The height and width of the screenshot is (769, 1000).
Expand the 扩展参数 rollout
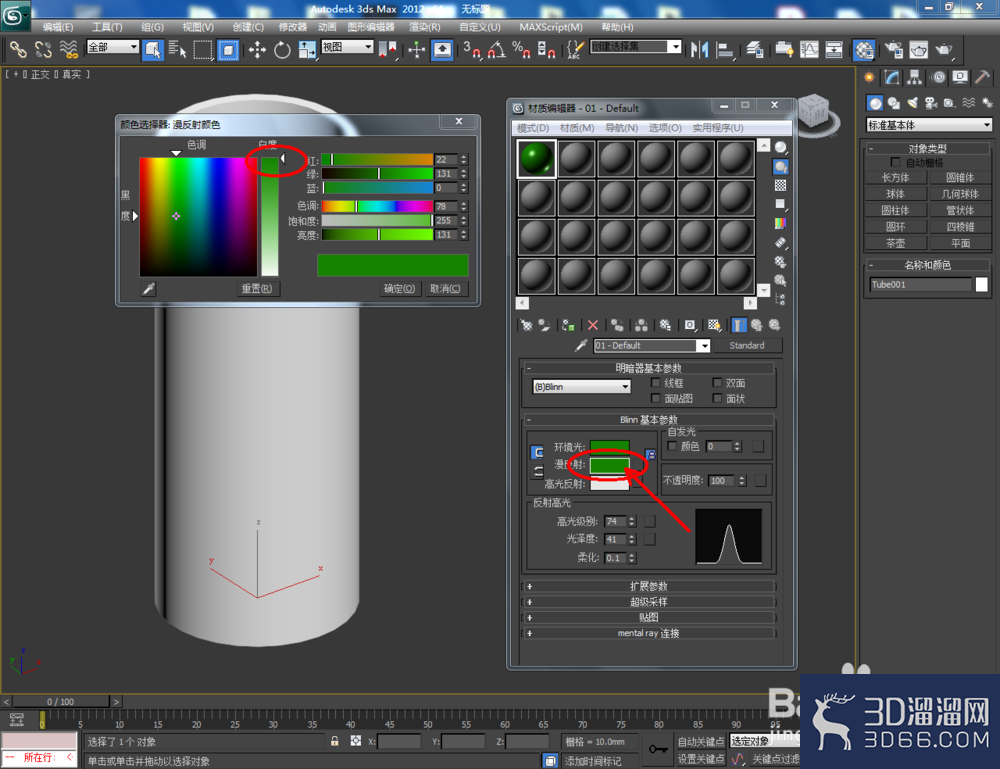pos(649,586)
